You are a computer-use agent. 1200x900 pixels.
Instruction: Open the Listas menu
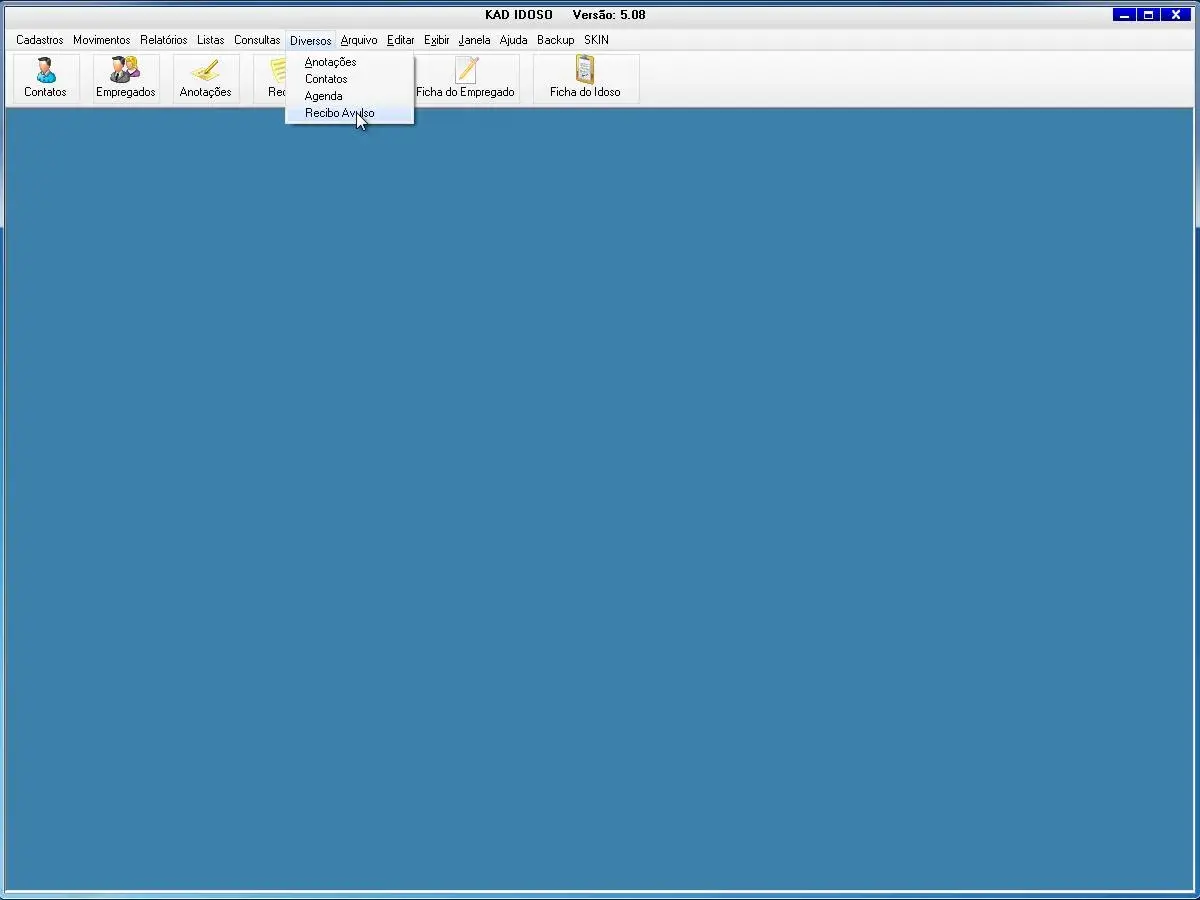(210, 40)
